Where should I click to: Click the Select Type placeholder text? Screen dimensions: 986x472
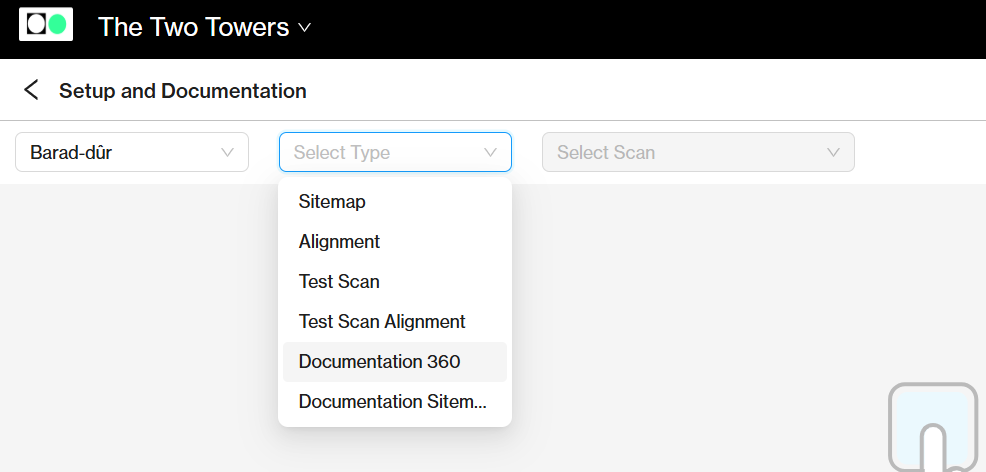[341, 152]
